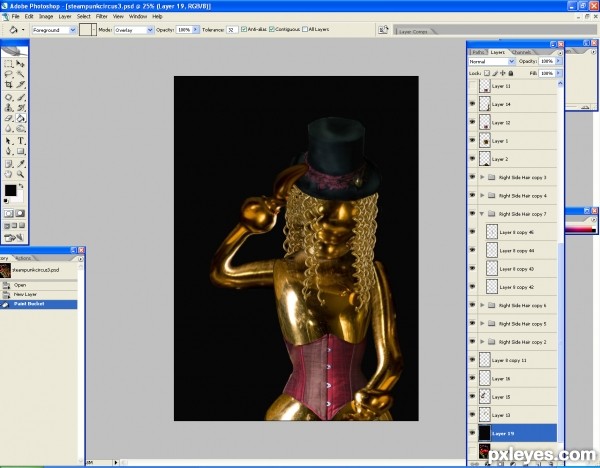
Task: Click the lock all layer icon
Action: coord(510,73)
